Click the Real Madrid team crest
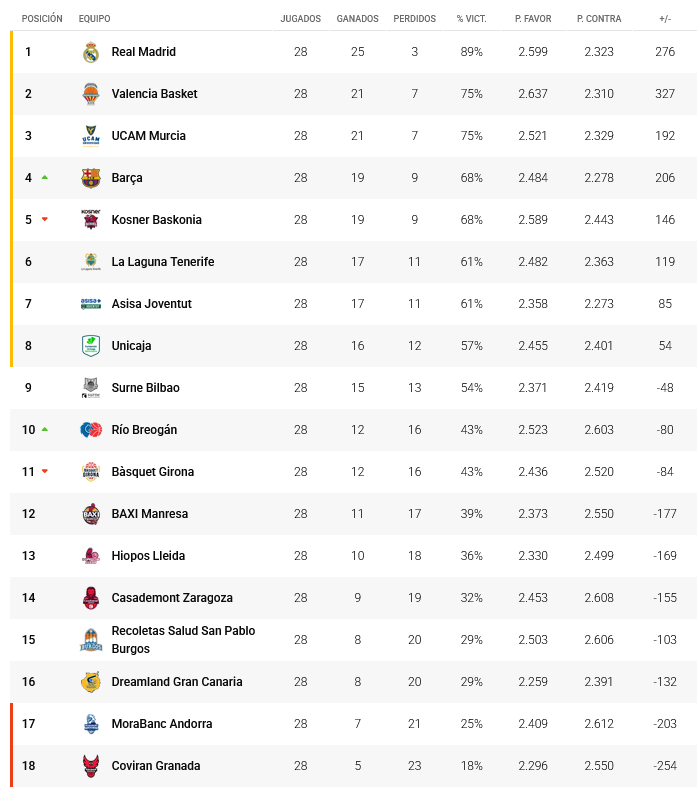Viewport: 697px width, 796px height. (x=91, y=52)
